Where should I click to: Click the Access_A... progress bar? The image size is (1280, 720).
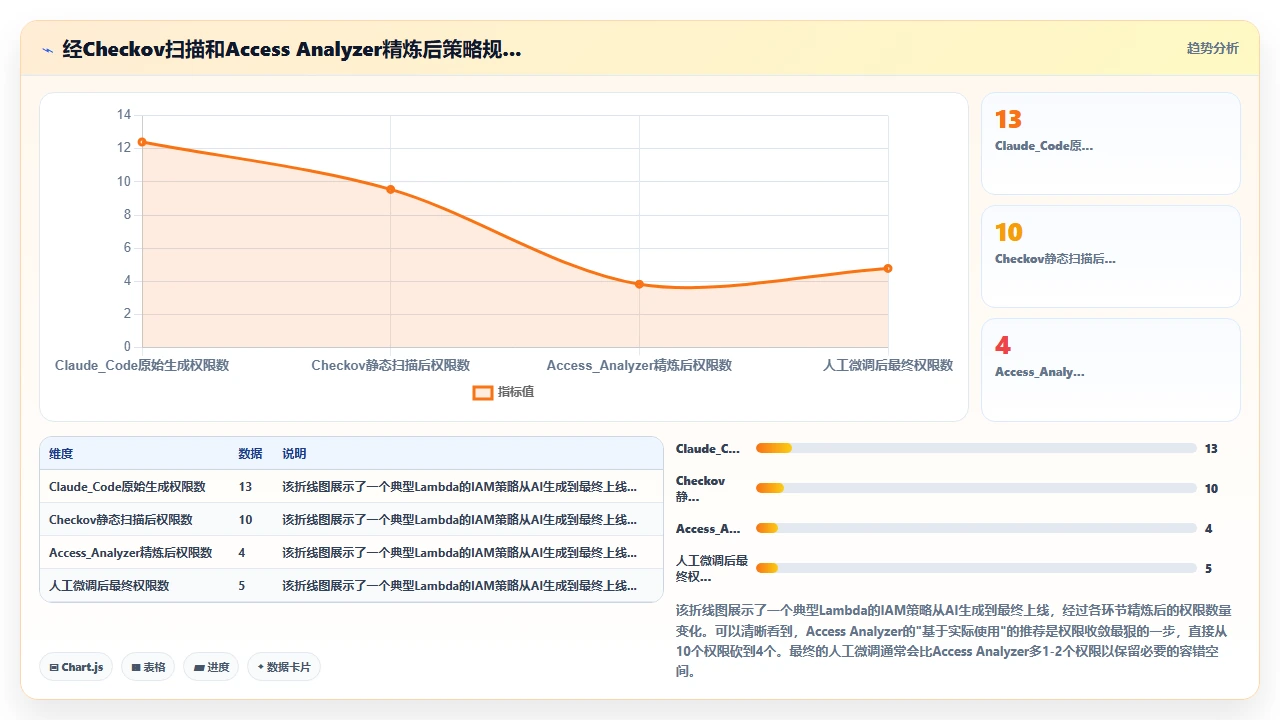pyautogui.click(x=976, y=528)
